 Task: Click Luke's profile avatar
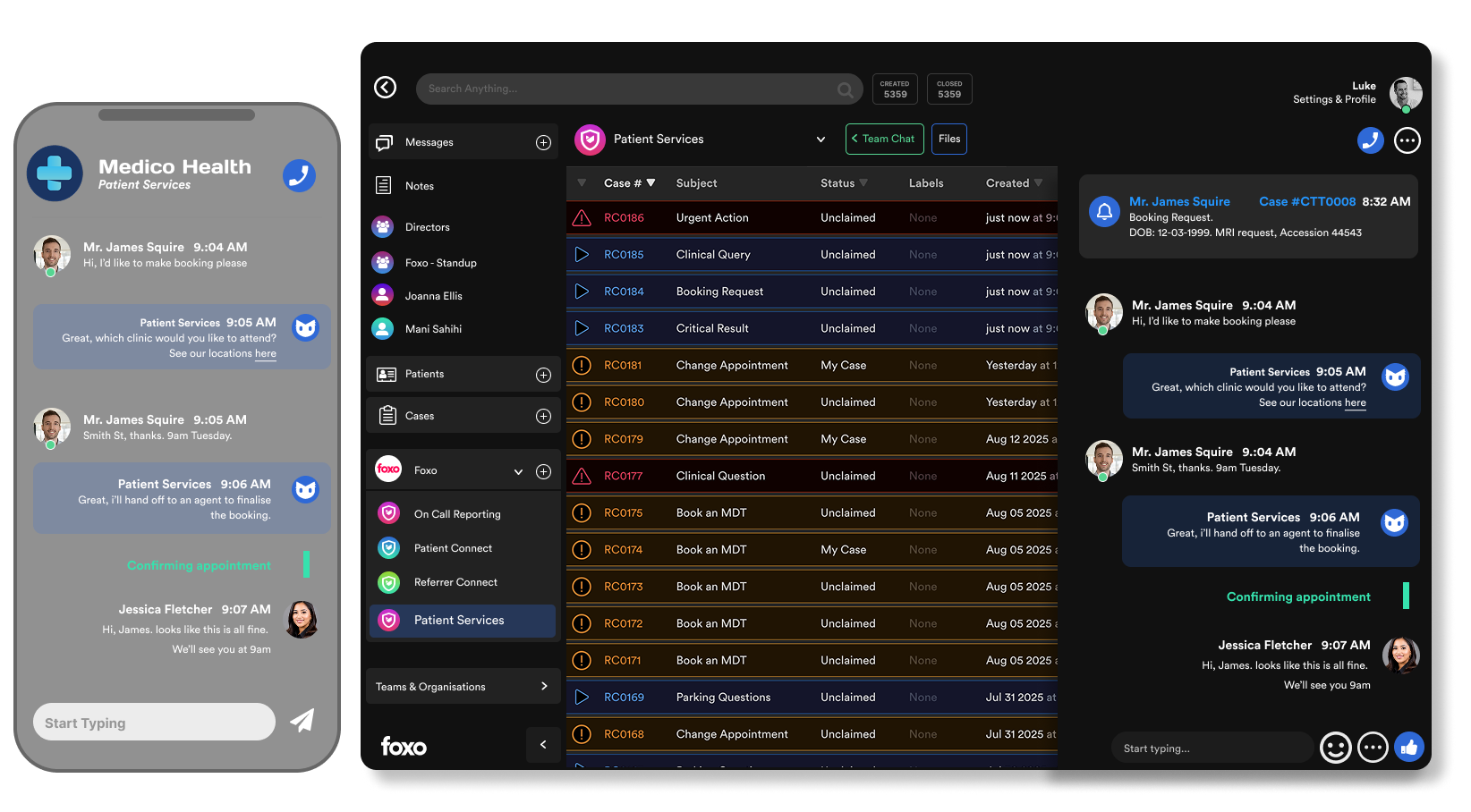[1406, 93]
